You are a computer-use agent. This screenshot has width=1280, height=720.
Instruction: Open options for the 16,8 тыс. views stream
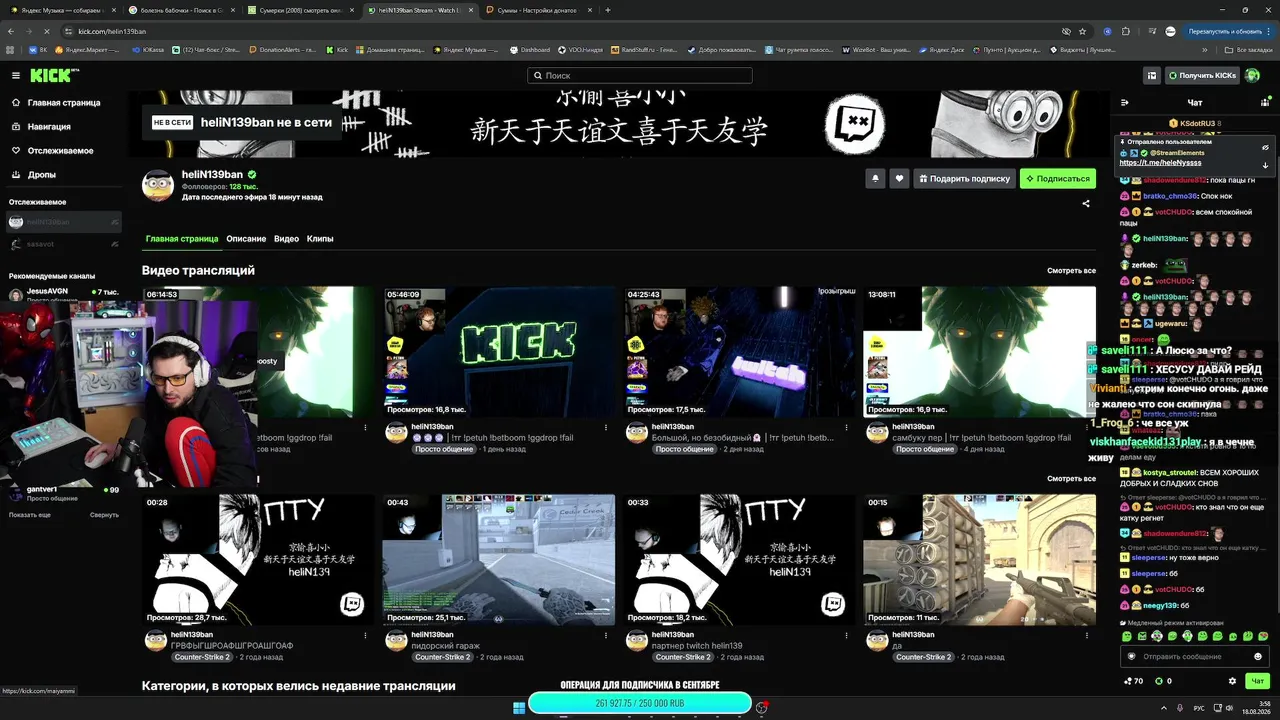click(x=604, y=427)
